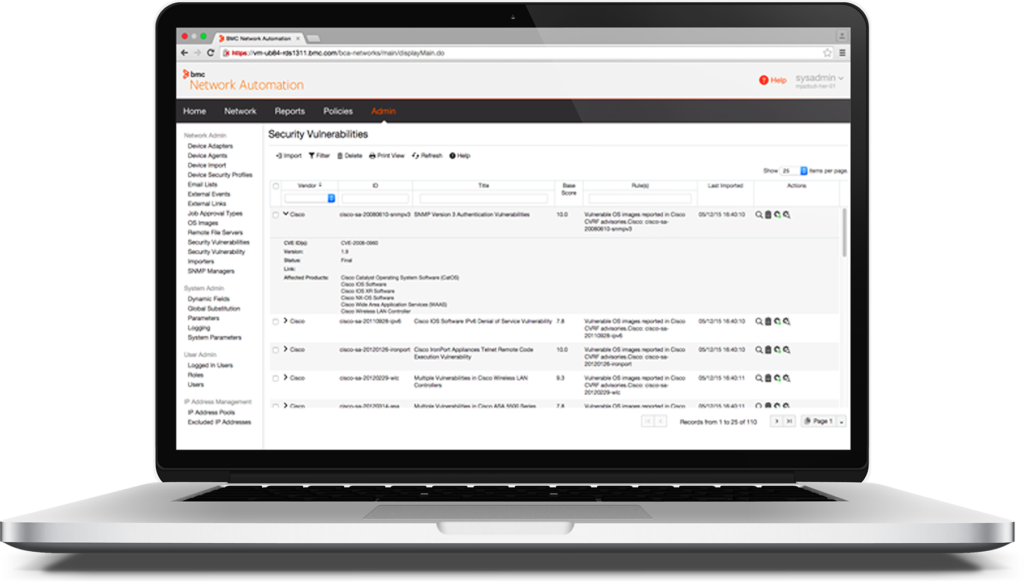
Task: Open the Reports menu
Action: 290,111
